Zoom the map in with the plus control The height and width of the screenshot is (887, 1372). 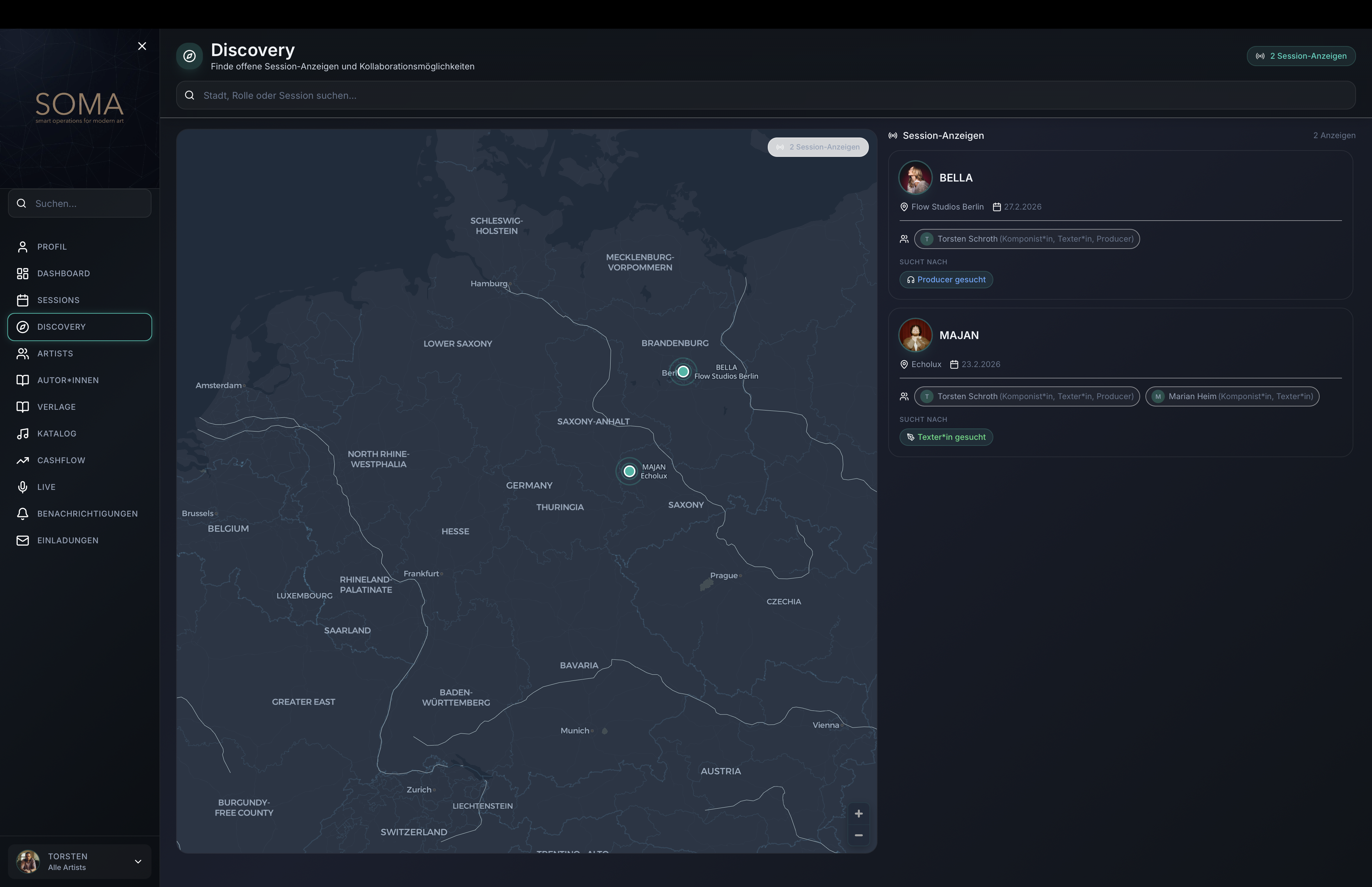click(x=859, y=813)
